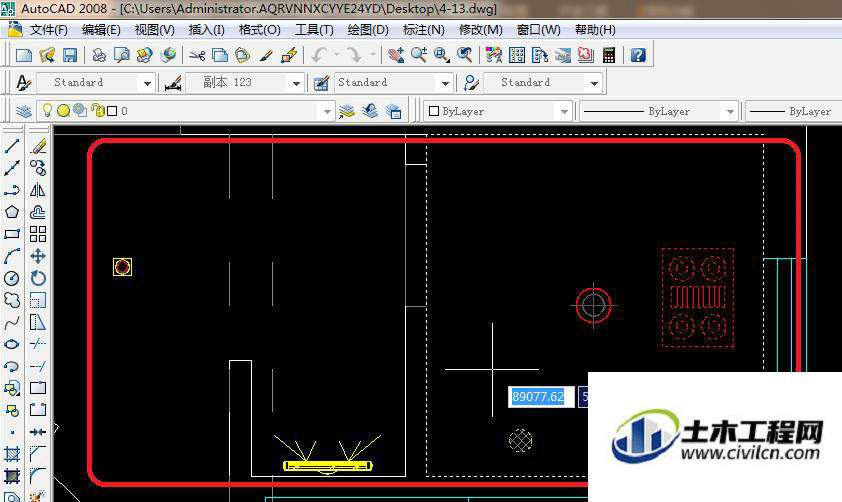Image resolution: width=842 pixels, height=502 pixels.
Task: Select the Hatch tool
Action: click(12, 454)
